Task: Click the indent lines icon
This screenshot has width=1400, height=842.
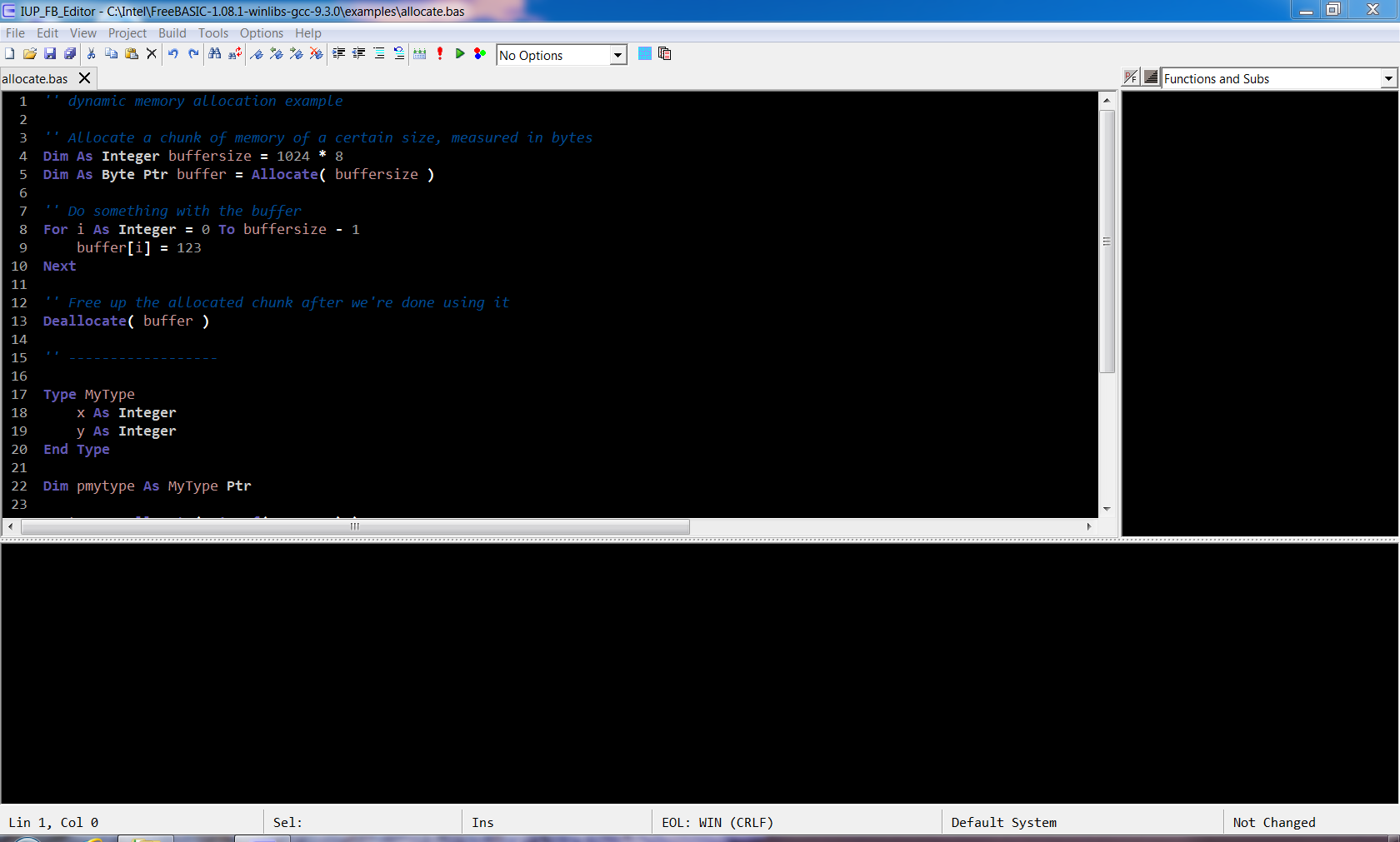Action: point(338,53)
